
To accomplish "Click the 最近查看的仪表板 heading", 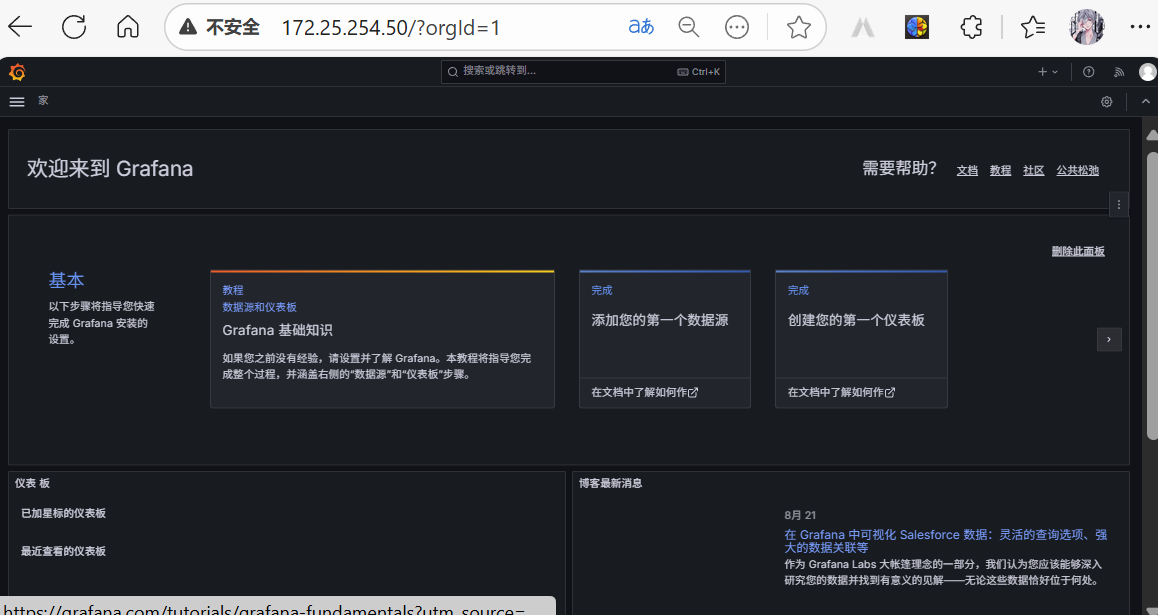I will pos(64,551).
